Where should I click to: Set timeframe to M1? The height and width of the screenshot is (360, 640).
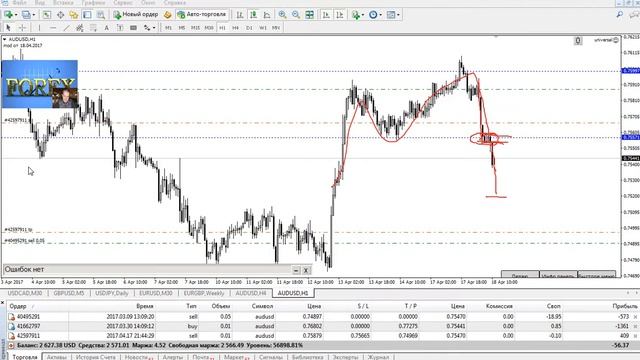click(x=168, y=28)
